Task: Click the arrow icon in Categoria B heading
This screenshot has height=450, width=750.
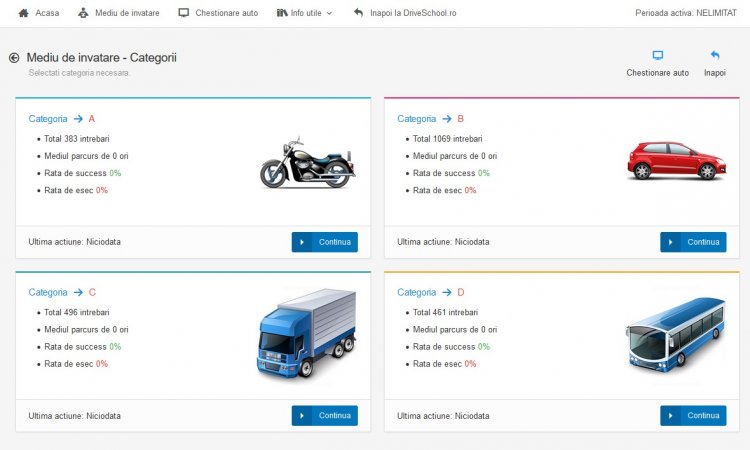Action: (x=447, y=119)
